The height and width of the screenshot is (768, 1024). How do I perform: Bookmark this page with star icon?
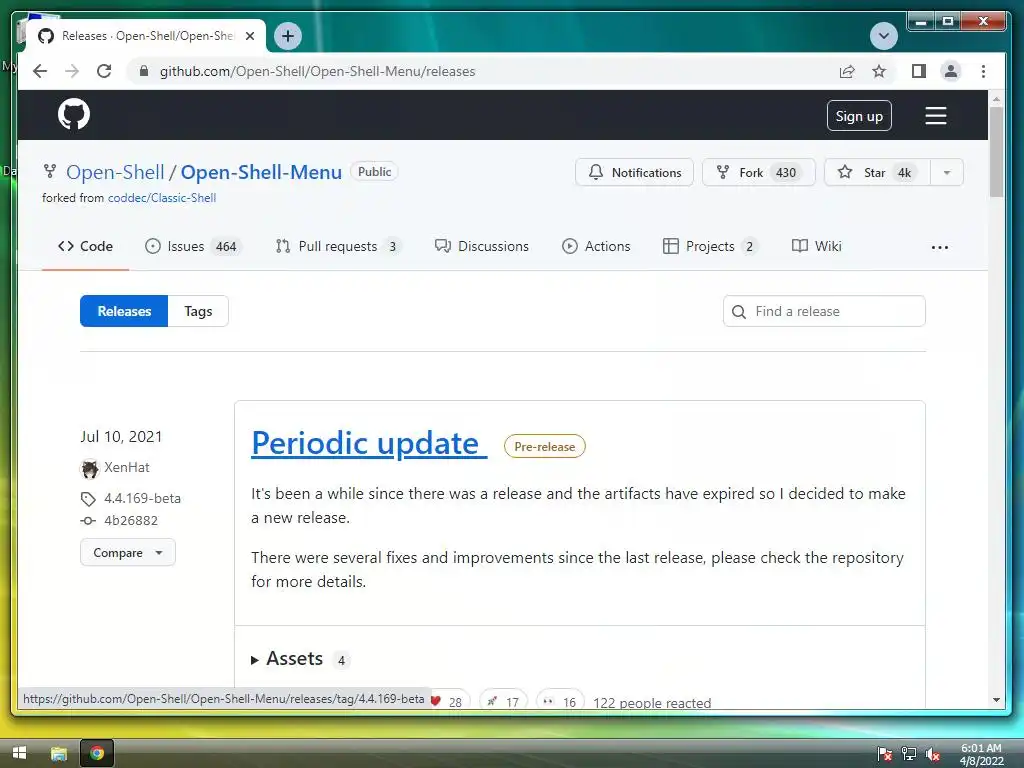pos(879,71)
